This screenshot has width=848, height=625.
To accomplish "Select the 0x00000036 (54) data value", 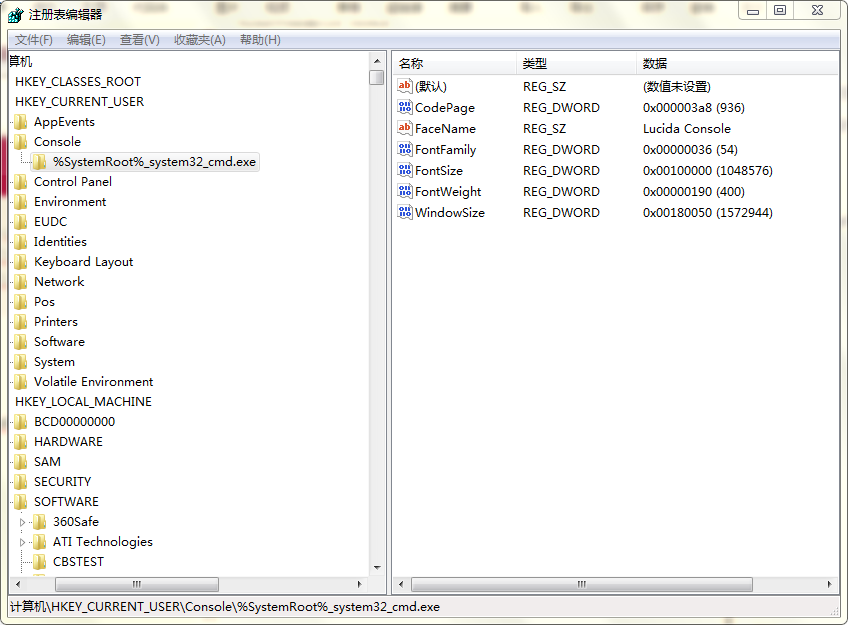I will coord(691,150).
